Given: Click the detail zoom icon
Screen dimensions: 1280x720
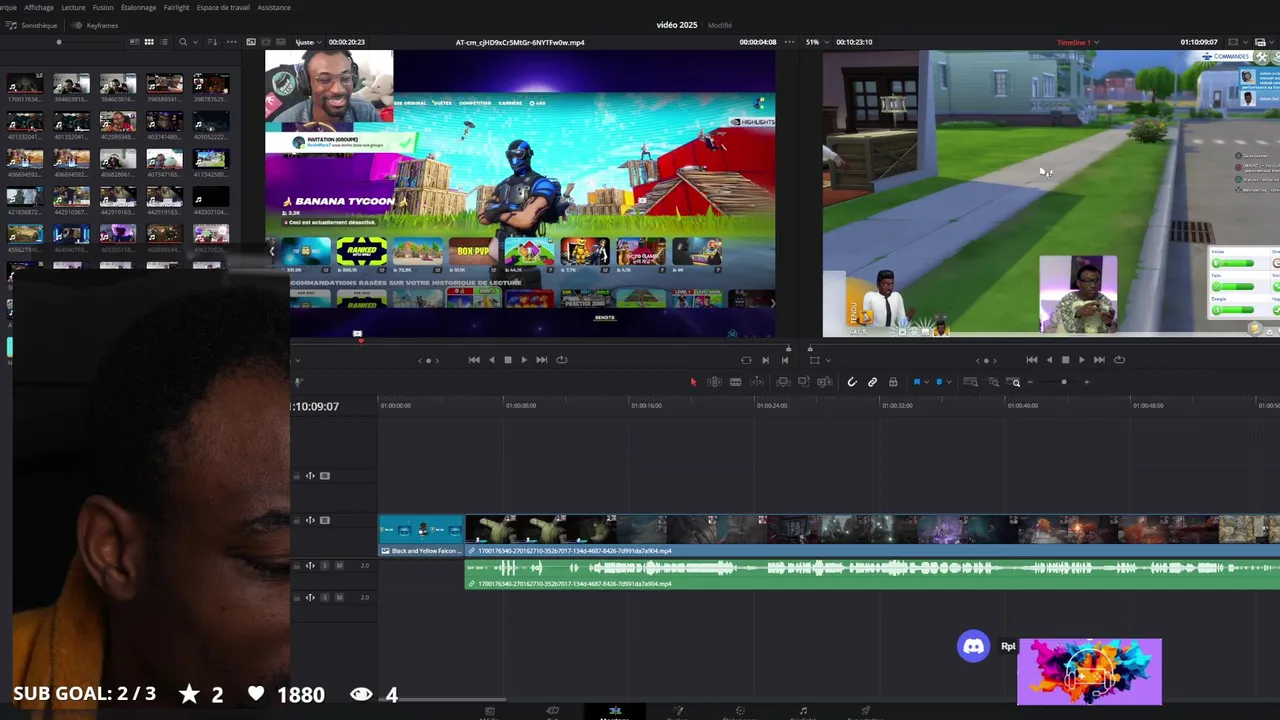Looking at the screenshot, I should (993, 382).
